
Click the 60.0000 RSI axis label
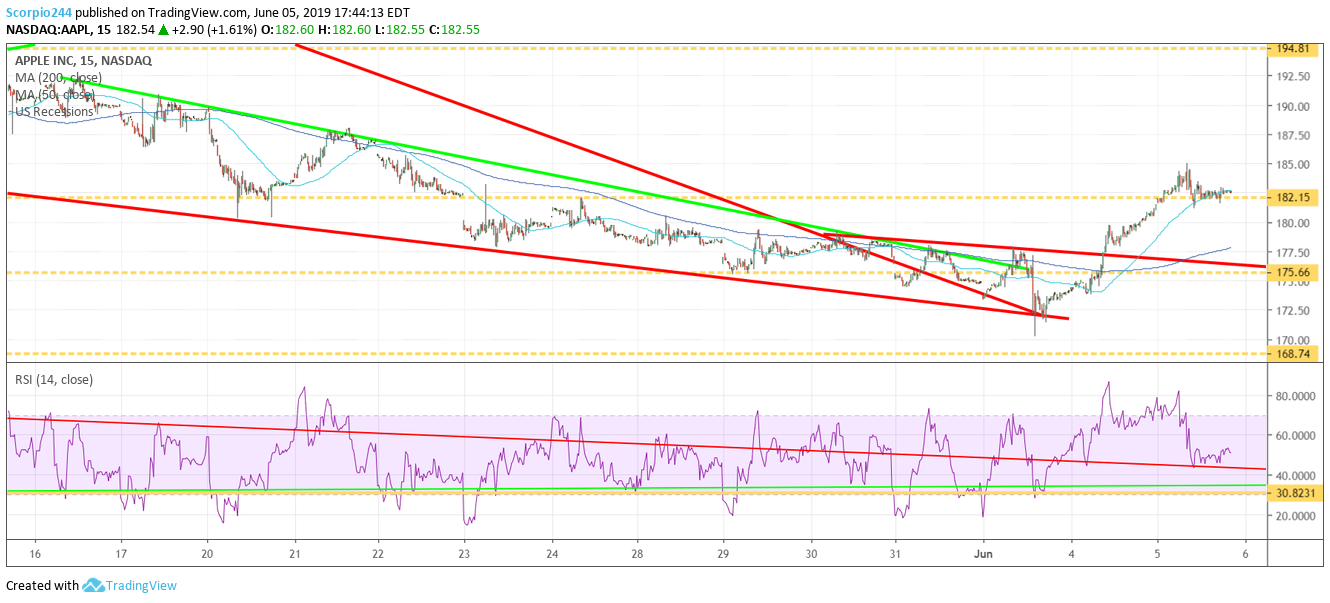pos(1298,436)
